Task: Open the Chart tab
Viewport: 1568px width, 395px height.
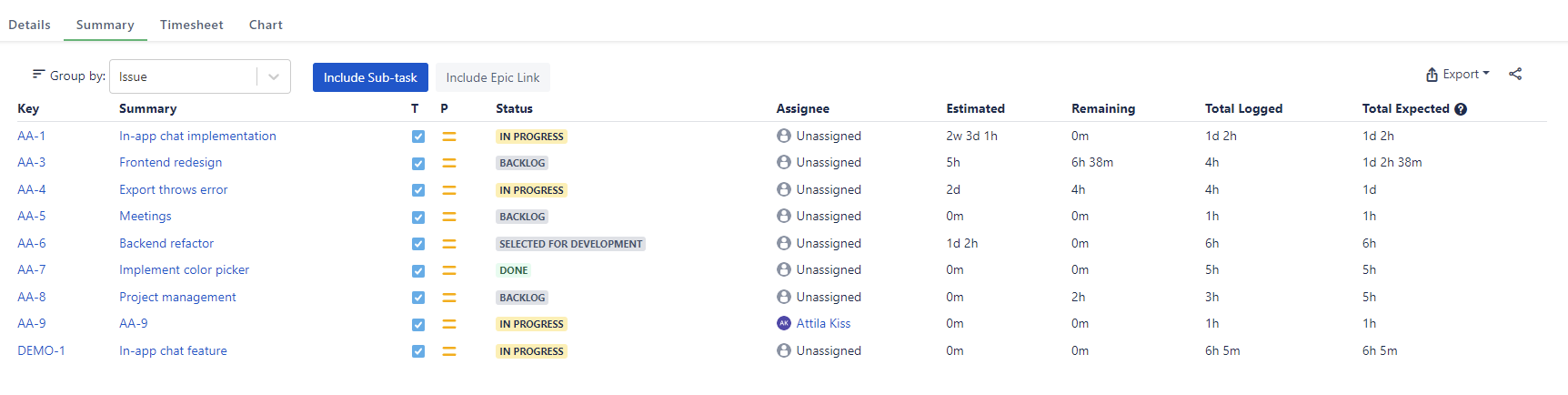Action: coord(266,25)
